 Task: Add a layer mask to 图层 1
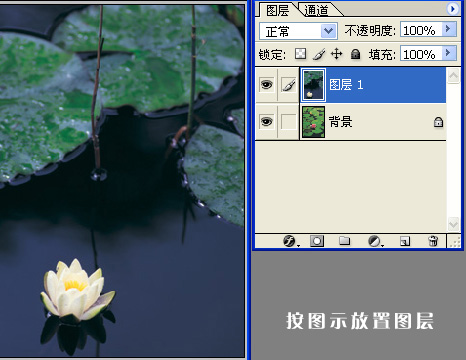point(317,241)
